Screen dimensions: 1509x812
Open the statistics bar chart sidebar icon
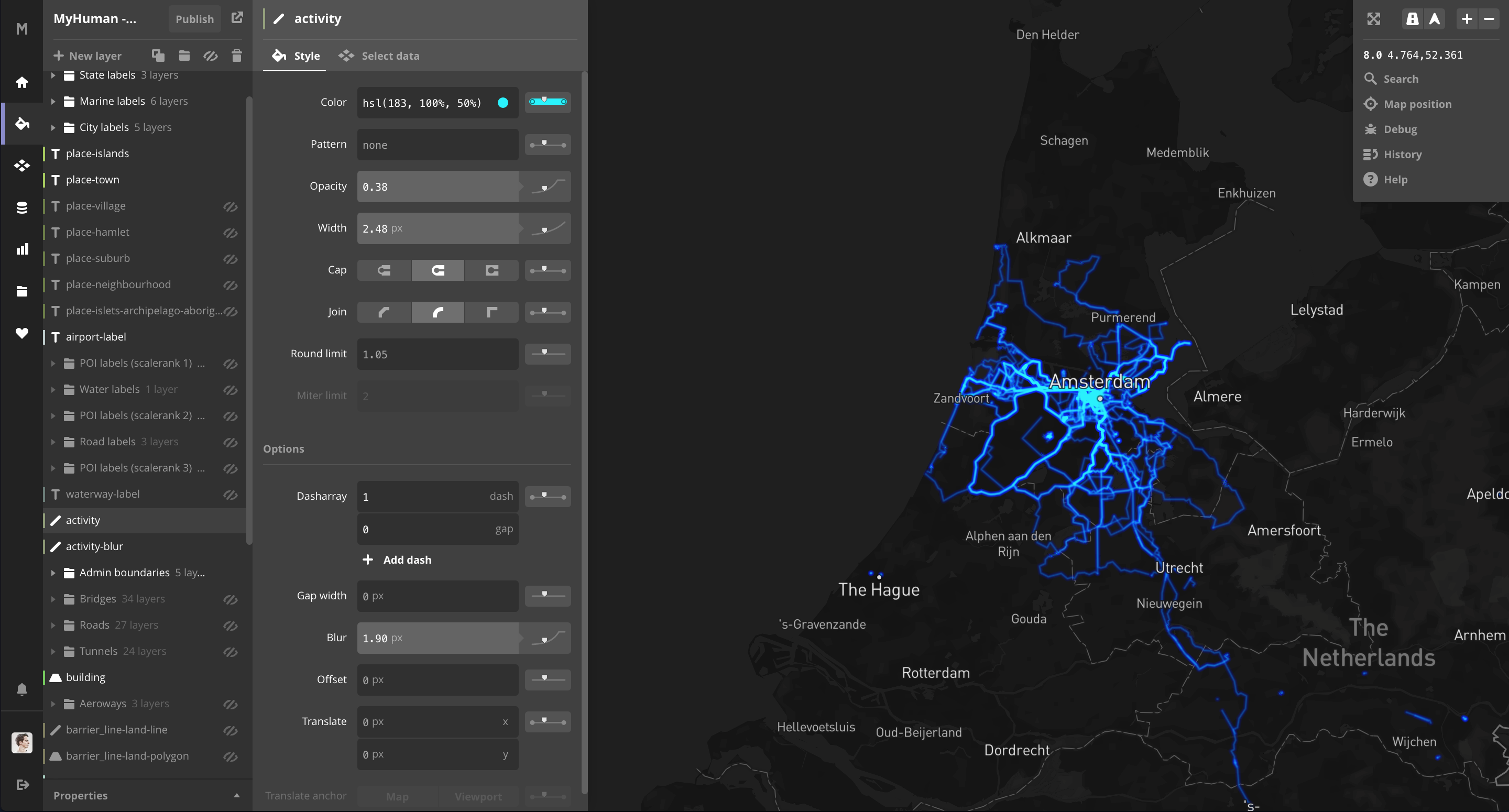(x=21, y=249)
